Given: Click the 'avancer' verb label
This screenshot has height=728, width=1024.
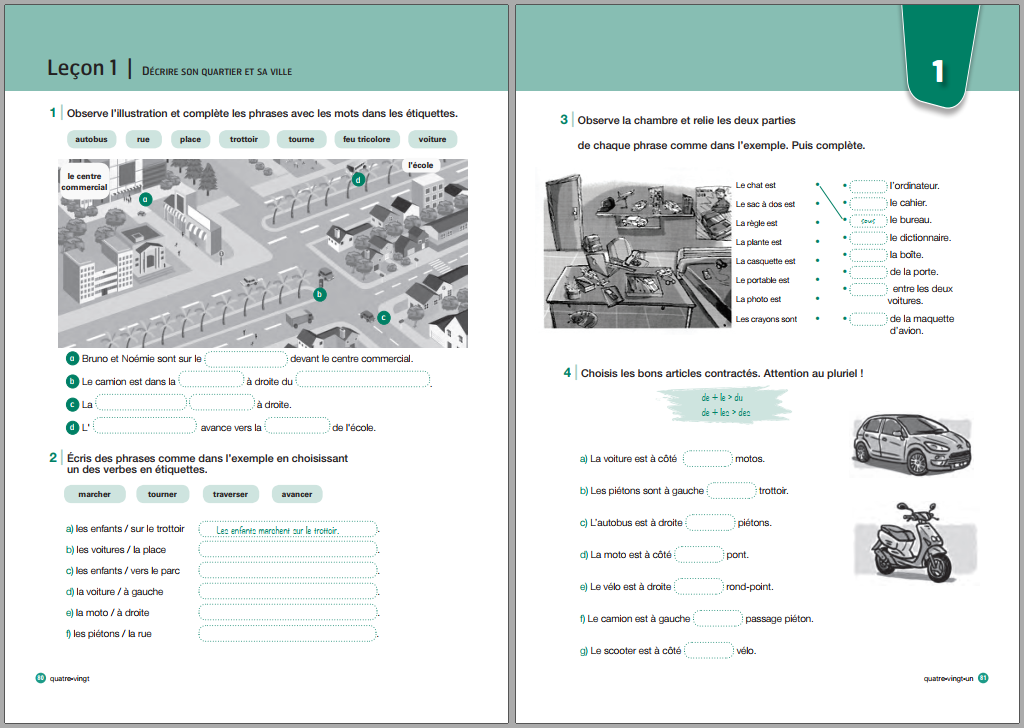Looking at the screenshot, I should tap(297, 494).
